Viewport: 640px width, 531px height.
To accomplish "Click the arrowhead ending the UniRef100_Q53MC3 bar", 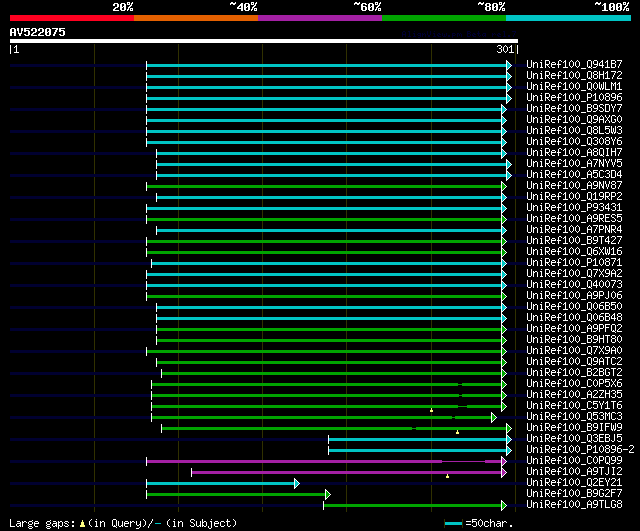I will (494, 418).
